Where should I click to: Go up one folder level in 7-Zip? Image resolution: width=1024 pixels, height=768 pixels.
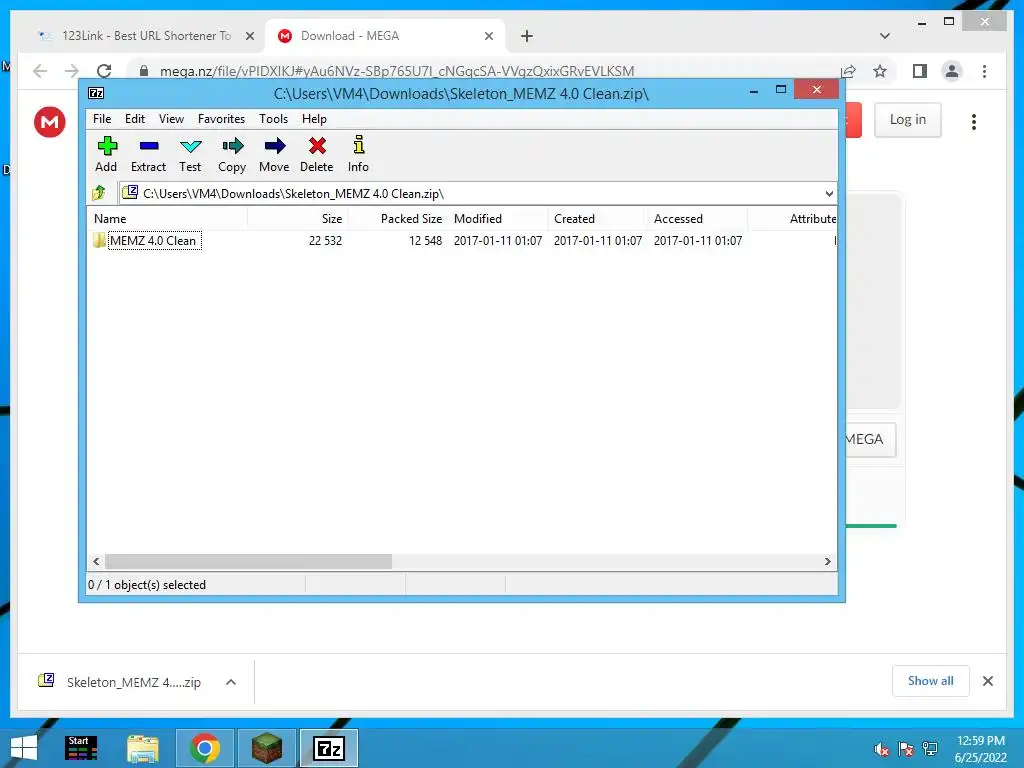[x=99, y=193]
